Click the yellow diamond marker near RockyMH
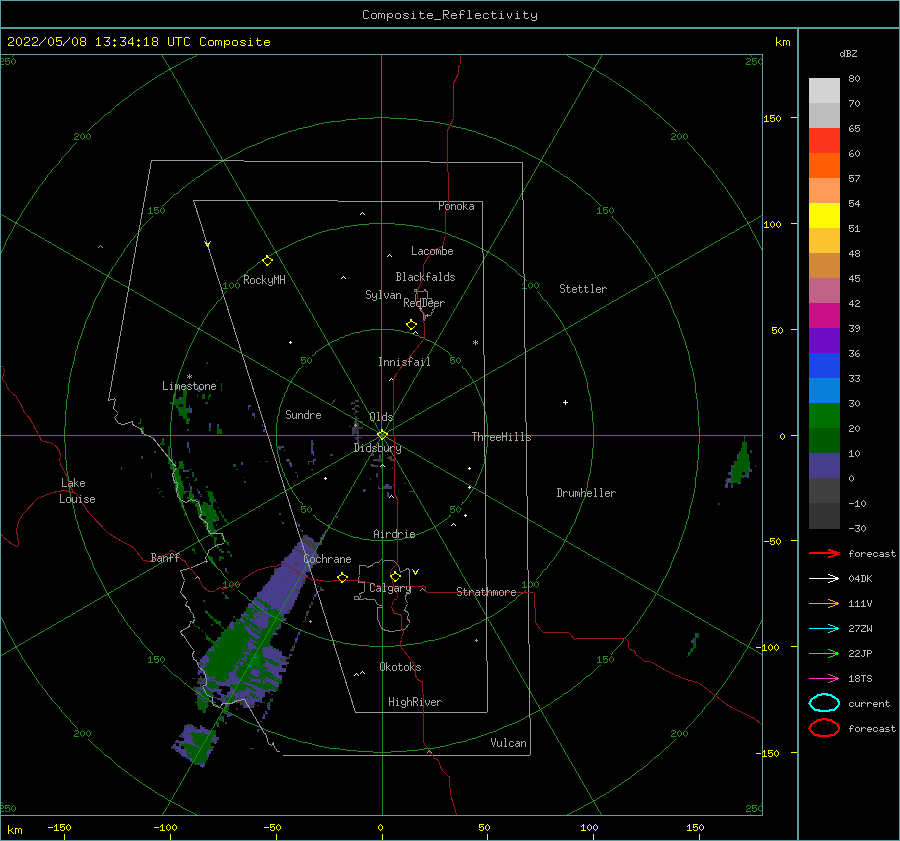Viewport: 900px width, 841px height. [x=267, y=261]
